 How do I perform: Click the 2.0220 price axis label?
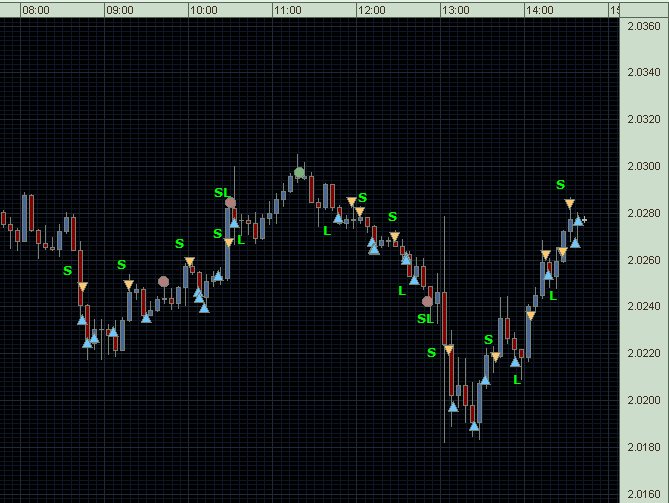click(644, 353)
